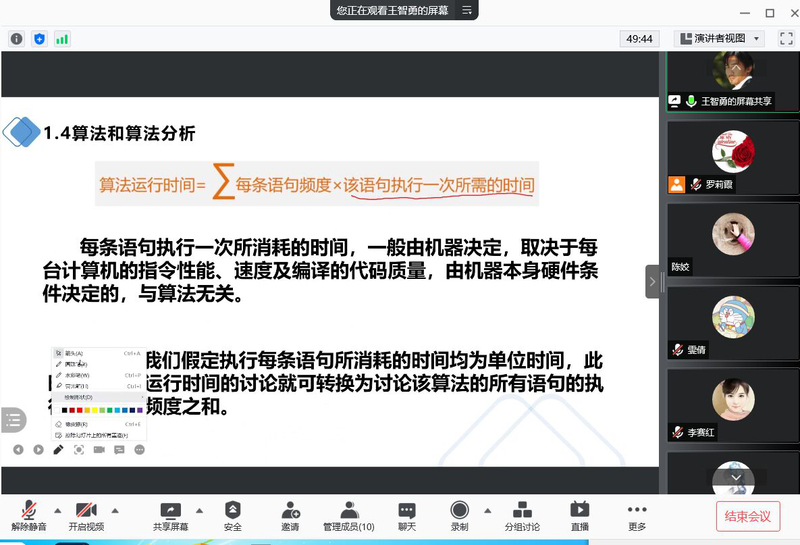Click the three-dot more icon in slideshow toolbar

point(139,450)
